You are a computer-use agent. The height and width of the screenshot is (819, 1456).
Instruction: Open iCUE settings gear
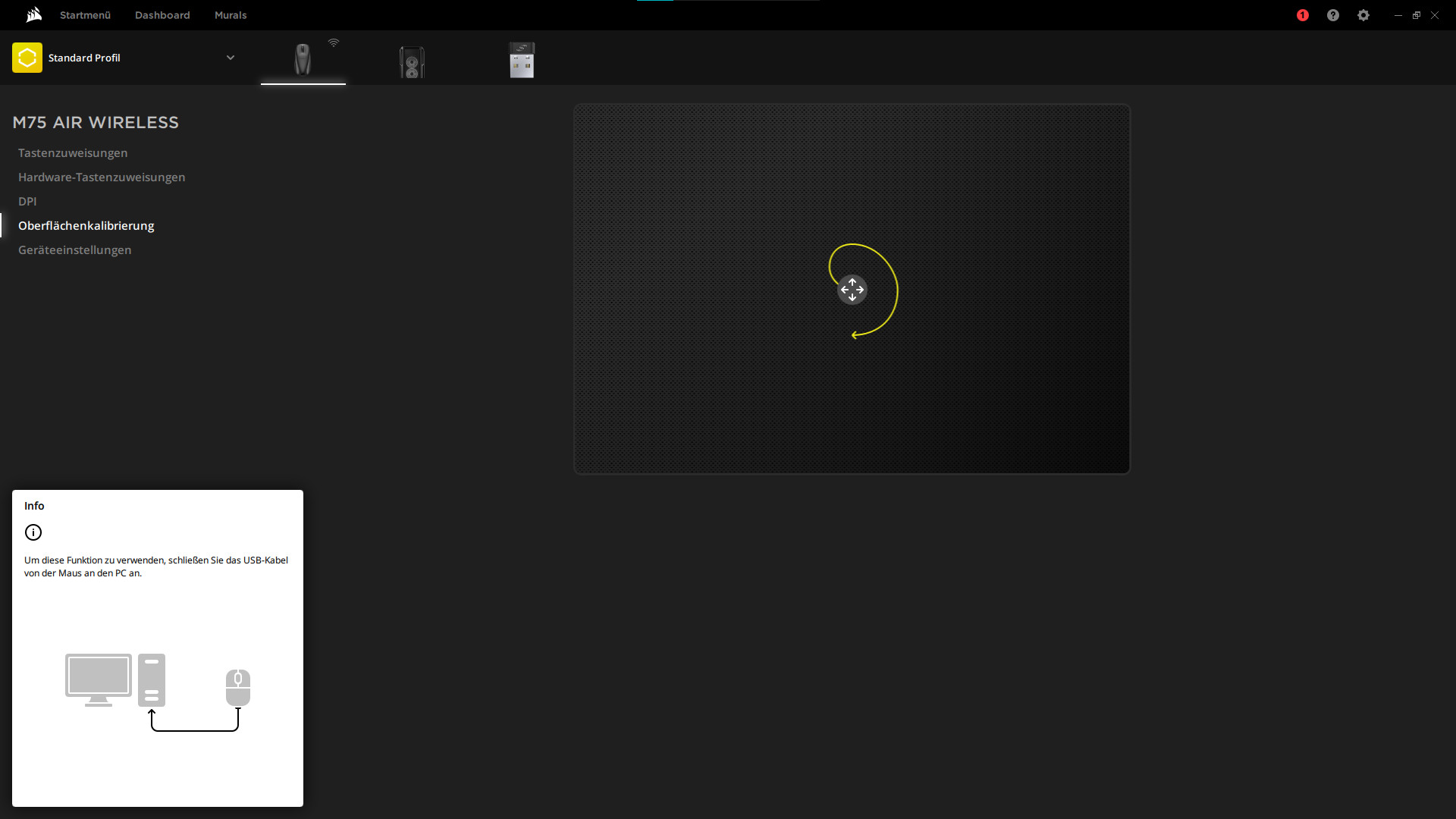pyautogui.click(x=1363, y=15)
